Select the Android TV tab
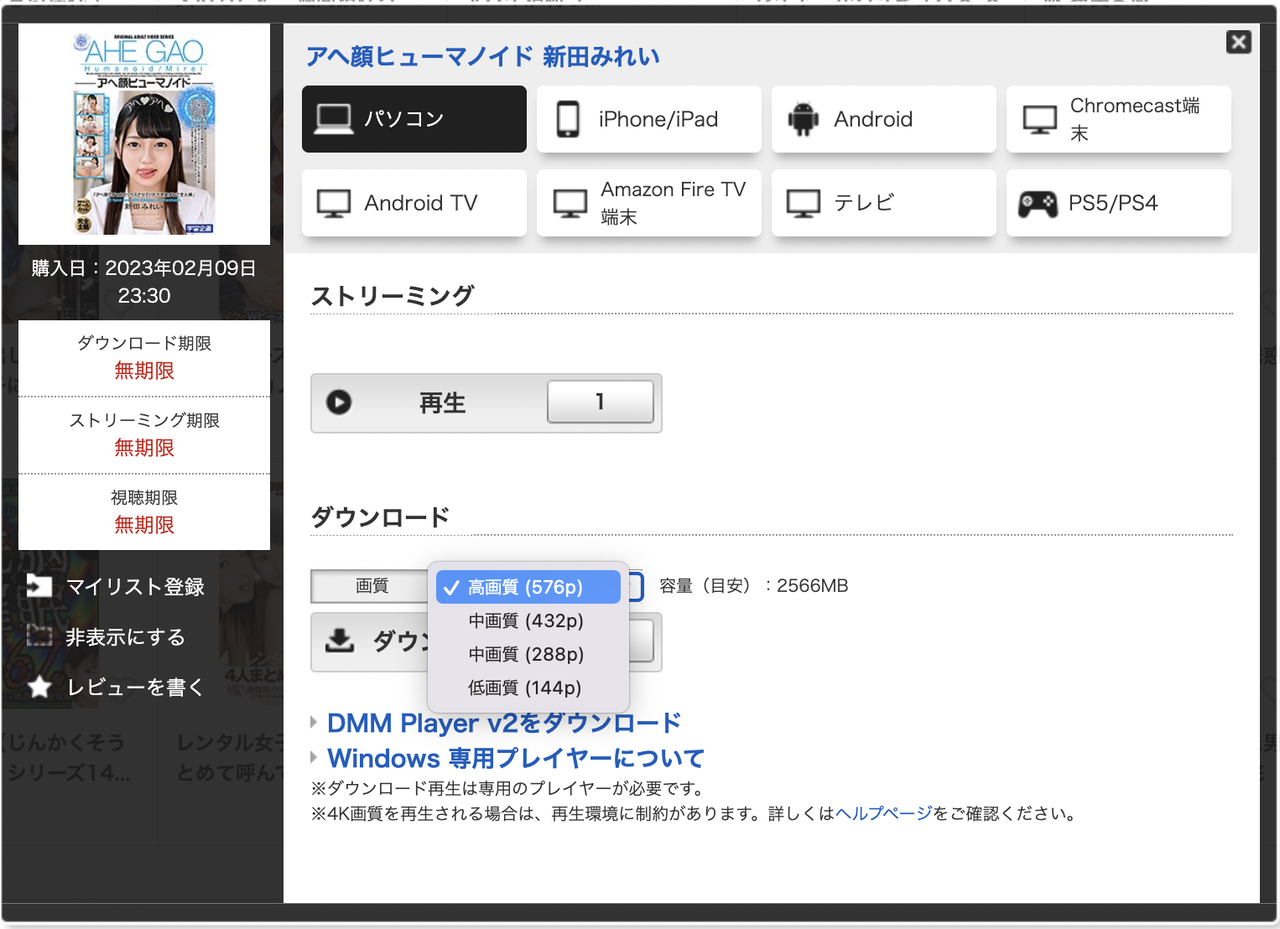Screen dimensions: 1280x929 pos(414,203)
